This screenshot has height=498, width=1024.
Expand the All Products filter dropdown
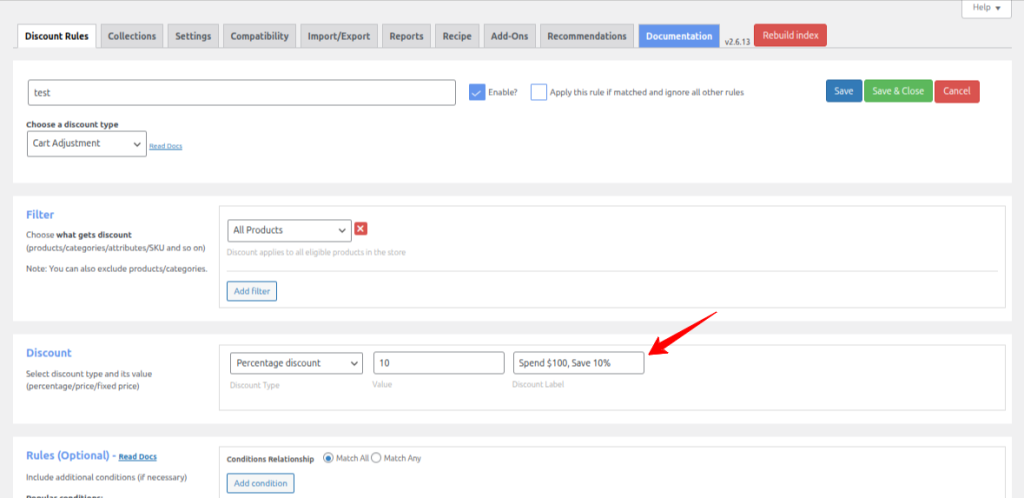click(x=289, y=230)
